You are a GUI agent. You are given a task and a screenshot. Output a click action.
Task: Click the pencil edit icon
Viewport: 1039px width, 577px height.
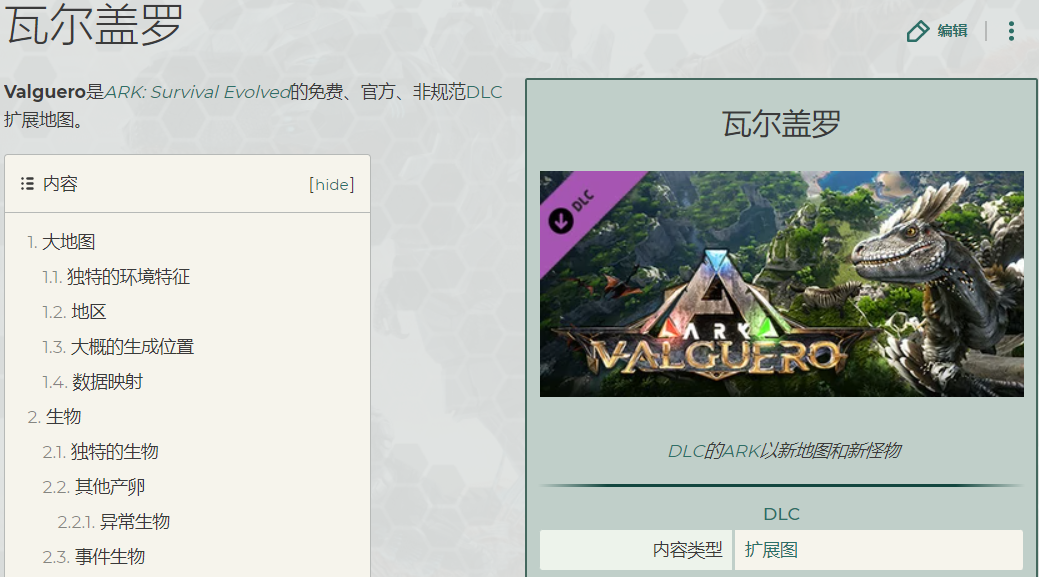point(917,31)
